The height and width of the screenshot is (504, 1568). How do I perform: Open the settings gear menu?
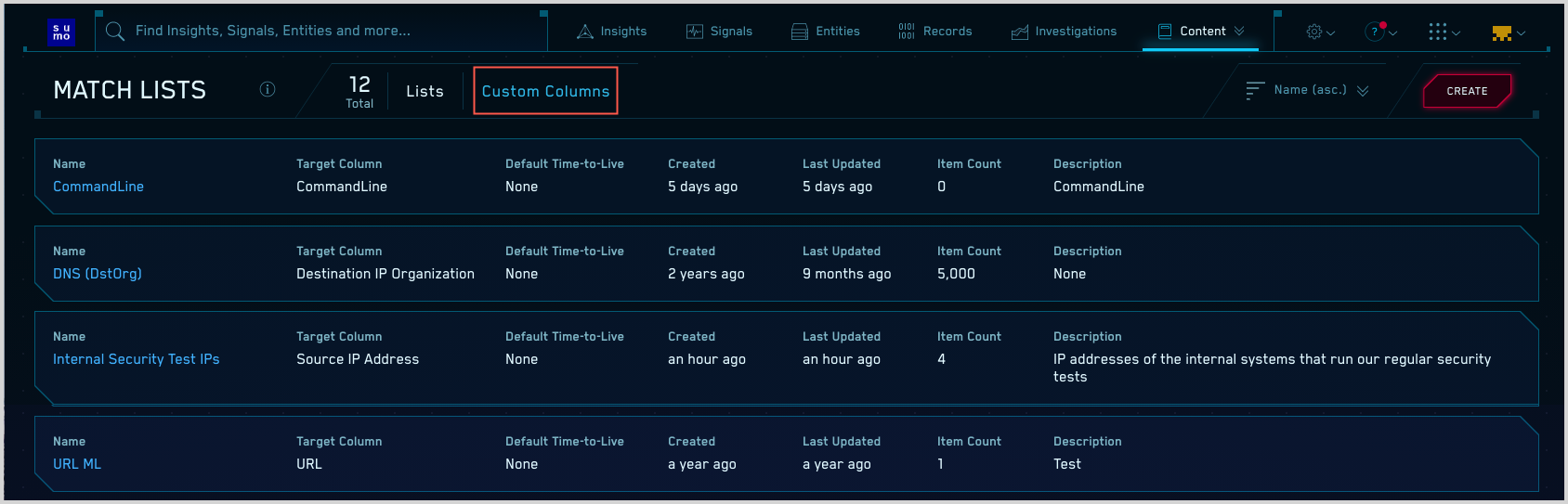[1320, 32]
